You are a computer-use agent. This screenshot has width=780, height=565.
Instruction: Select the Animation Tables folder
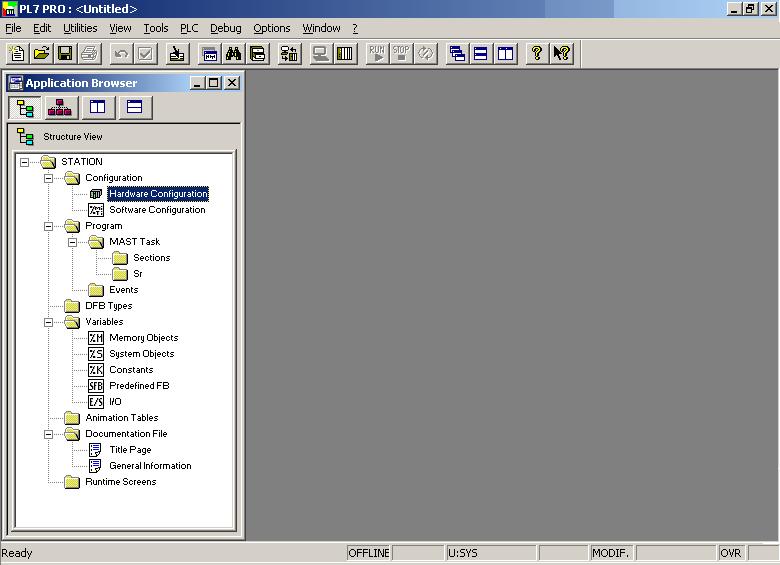pyautogui.click(x=122, y=418)
